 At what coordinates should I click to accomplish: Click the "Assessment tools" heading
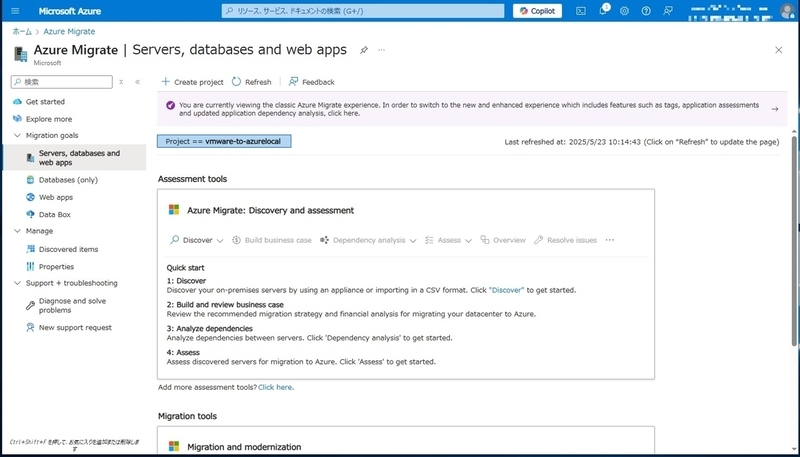click(x=192, y=179)
